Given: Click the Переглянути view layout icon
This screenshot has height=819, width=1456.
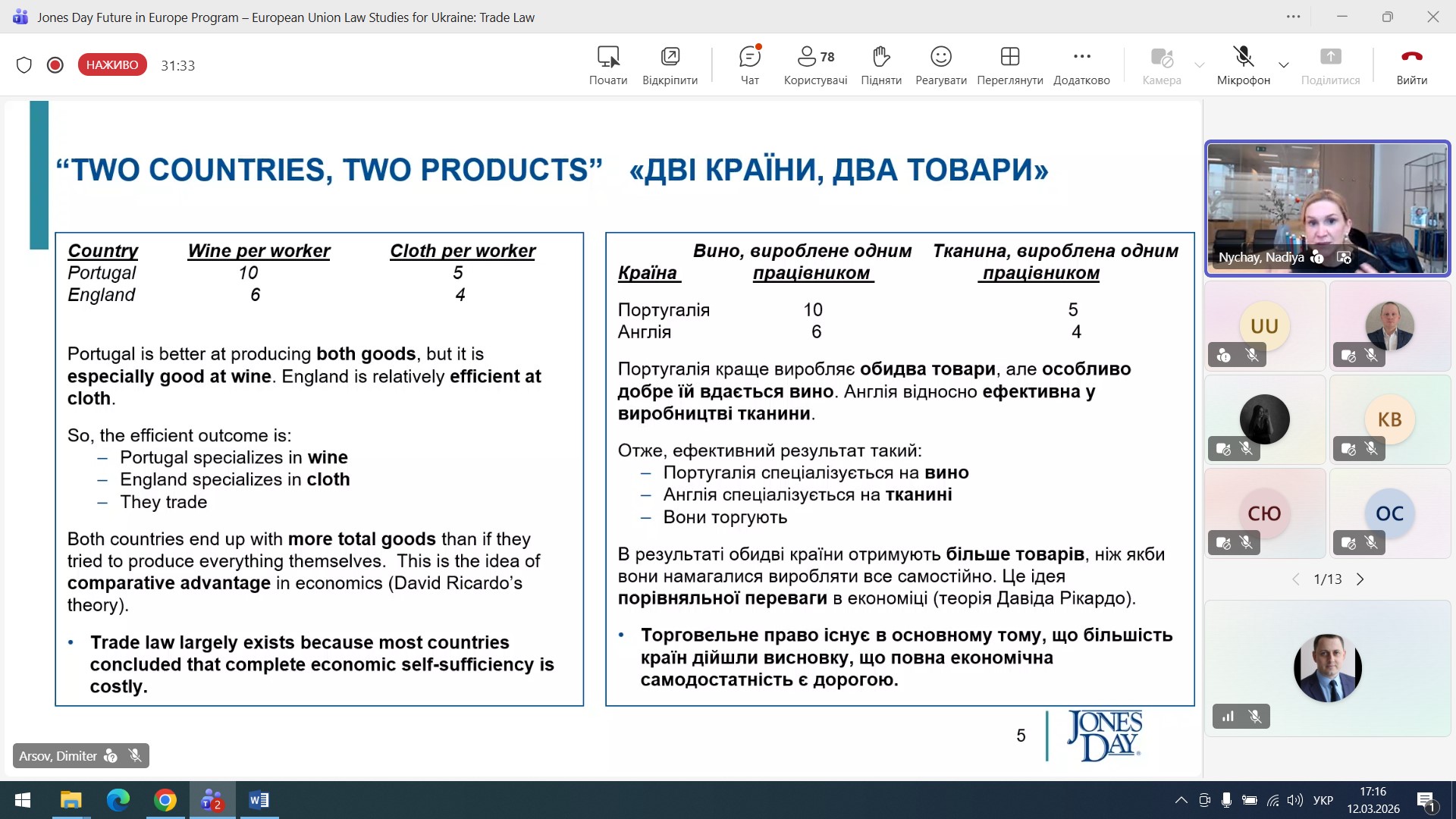Looking at the screenshot, I should click(1009, 64).
